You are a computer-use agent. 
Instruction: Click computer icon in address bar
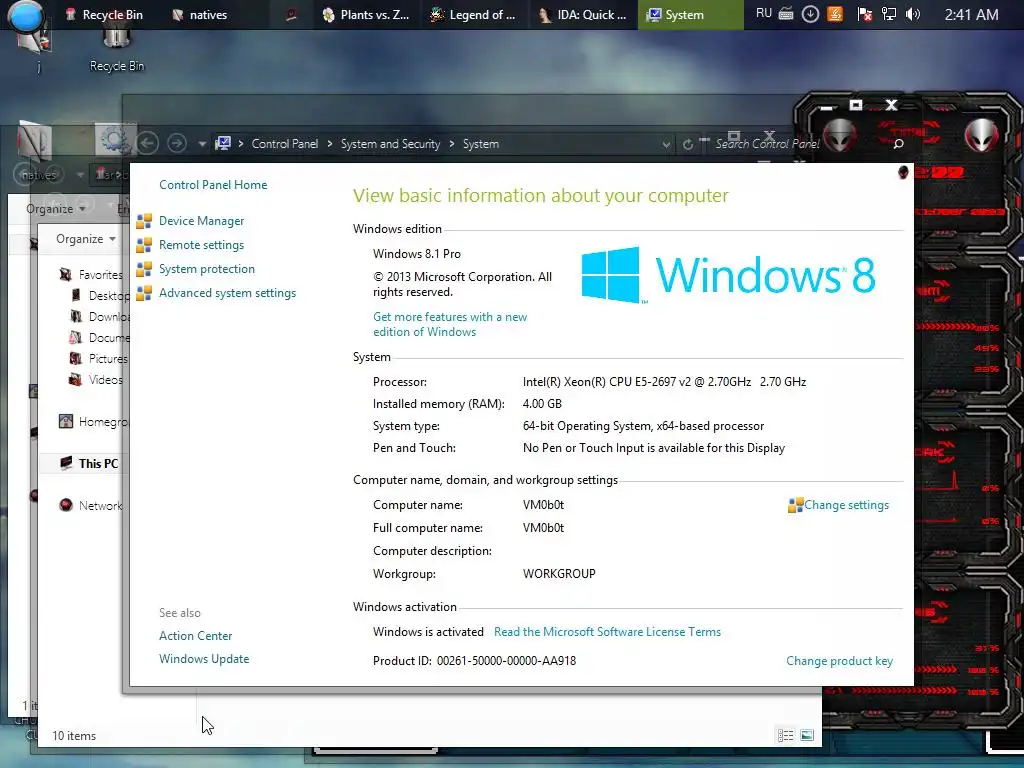(223, 143)
